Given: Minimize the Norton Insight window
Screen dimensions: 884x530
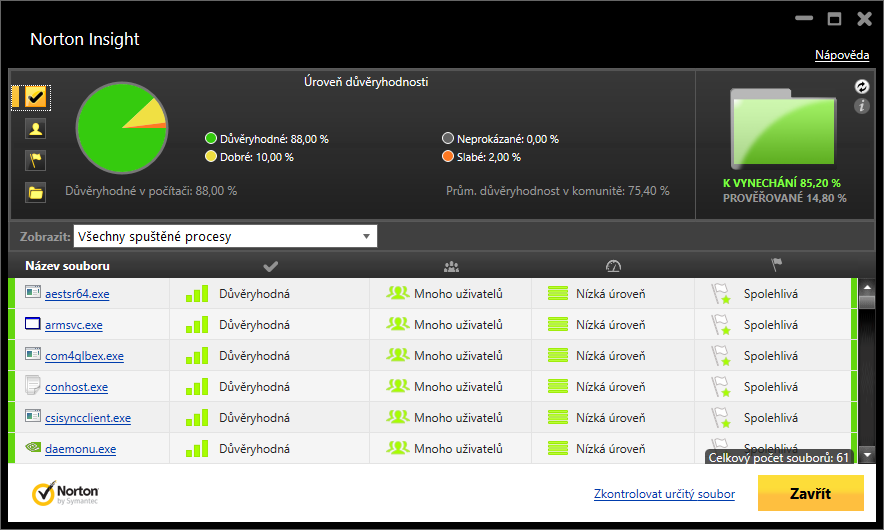Looking at the screenshot, I should pyautogui.click(x=804, y=19).
